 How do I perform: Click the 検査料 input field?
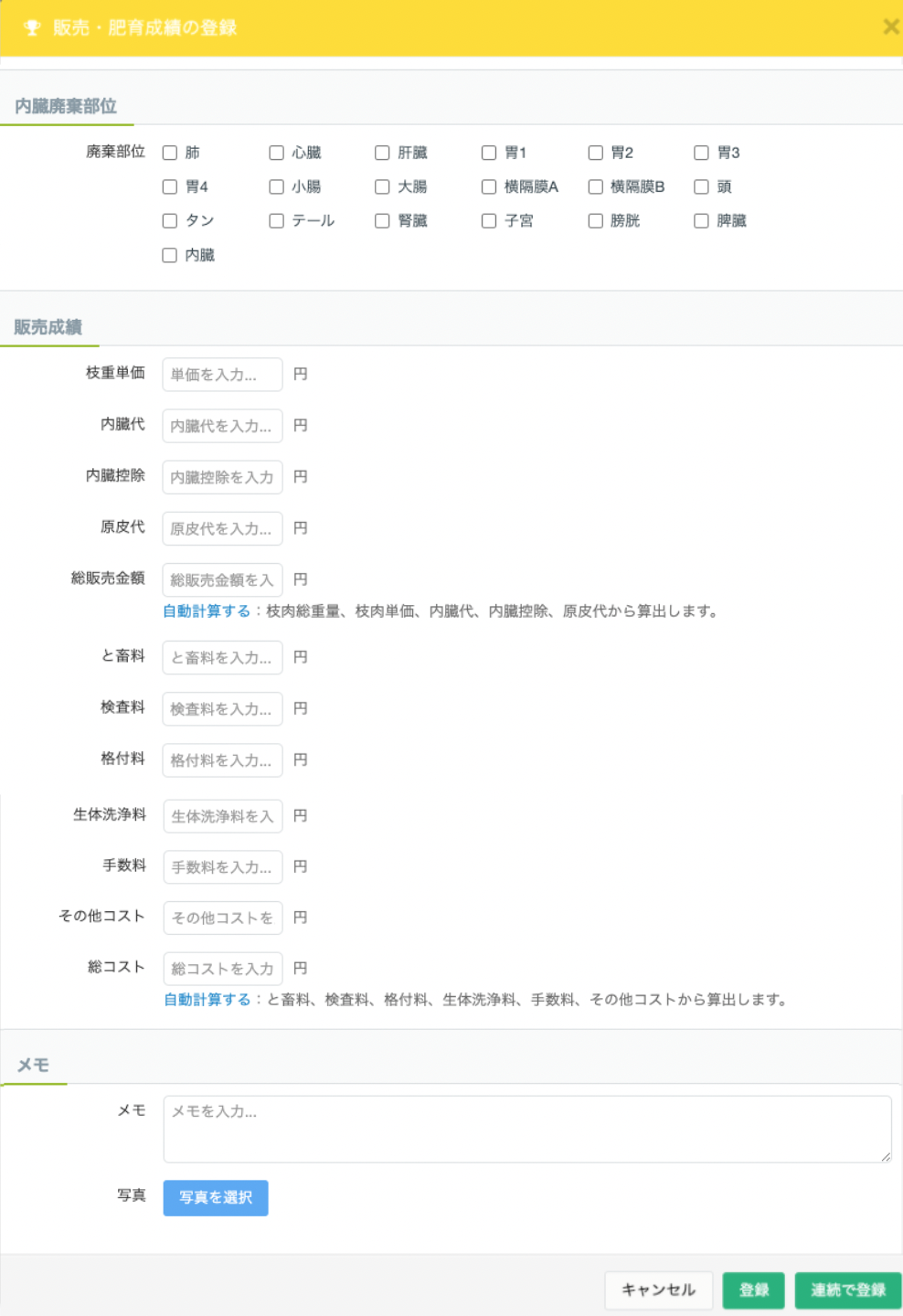222,708
